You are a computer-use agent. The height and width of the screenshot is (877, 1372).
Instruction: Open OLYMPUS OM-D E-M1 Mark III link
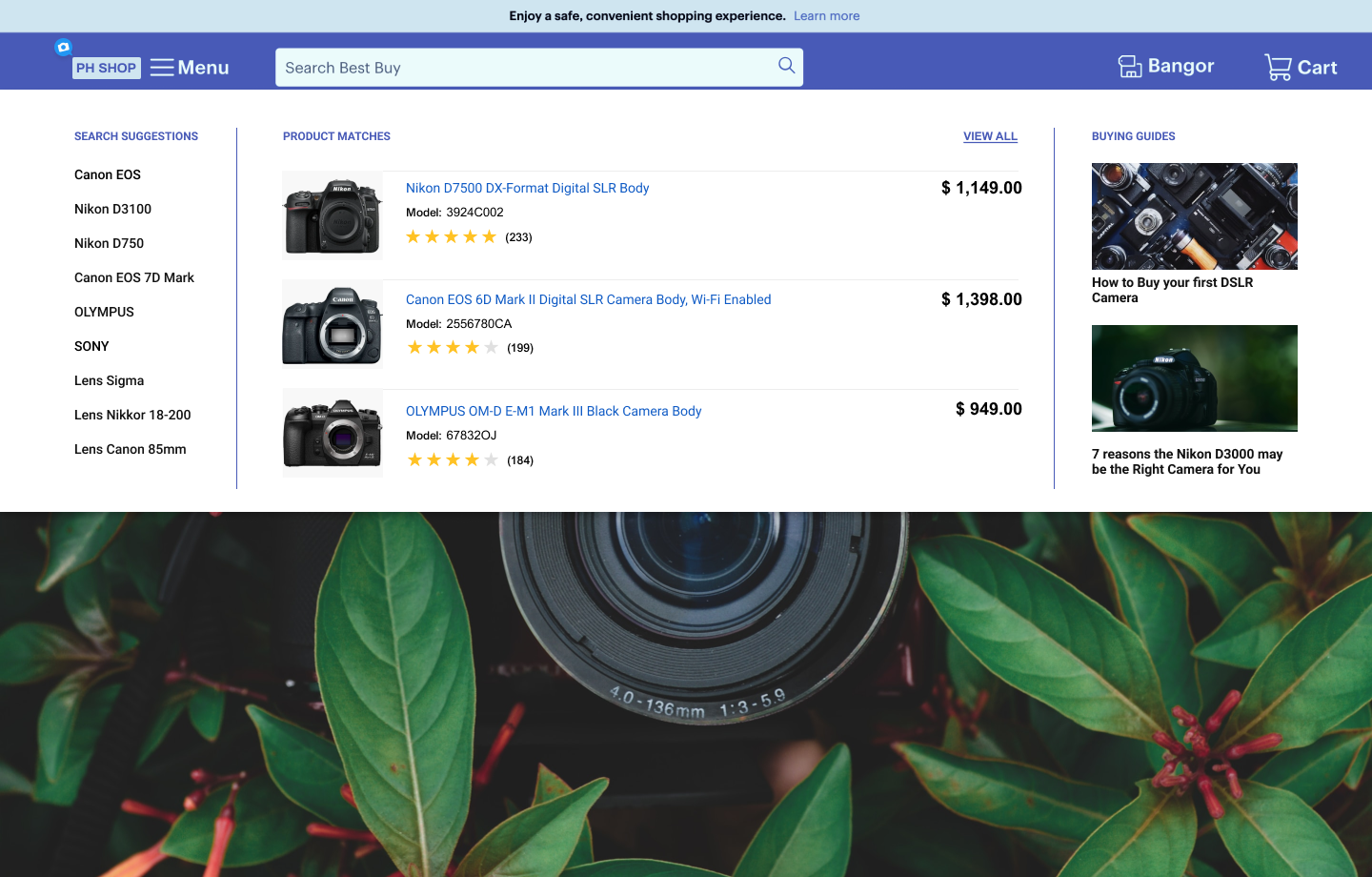coord(554,411)
